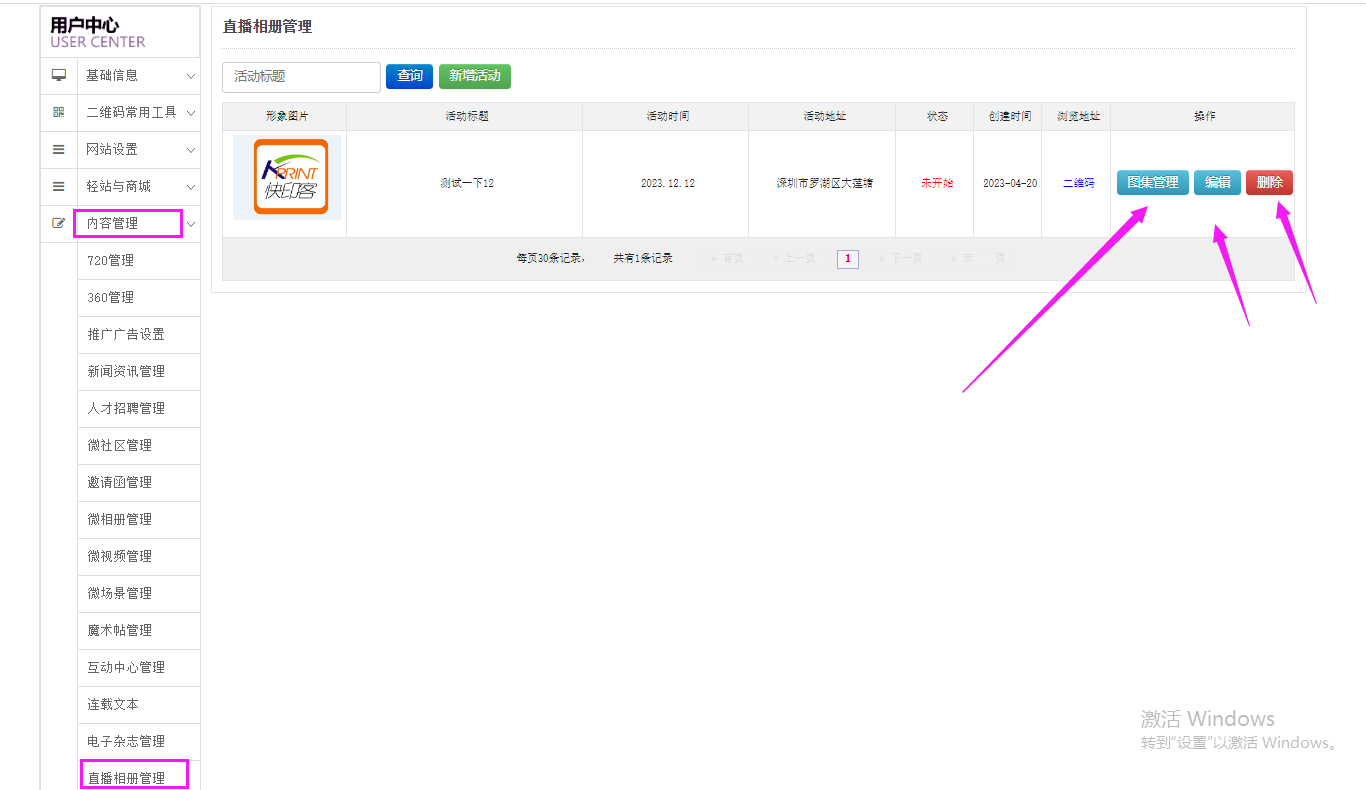The image size is (1366, 790).
Task: Expand the 基础信息 chevron arrow
Action: 190,76
